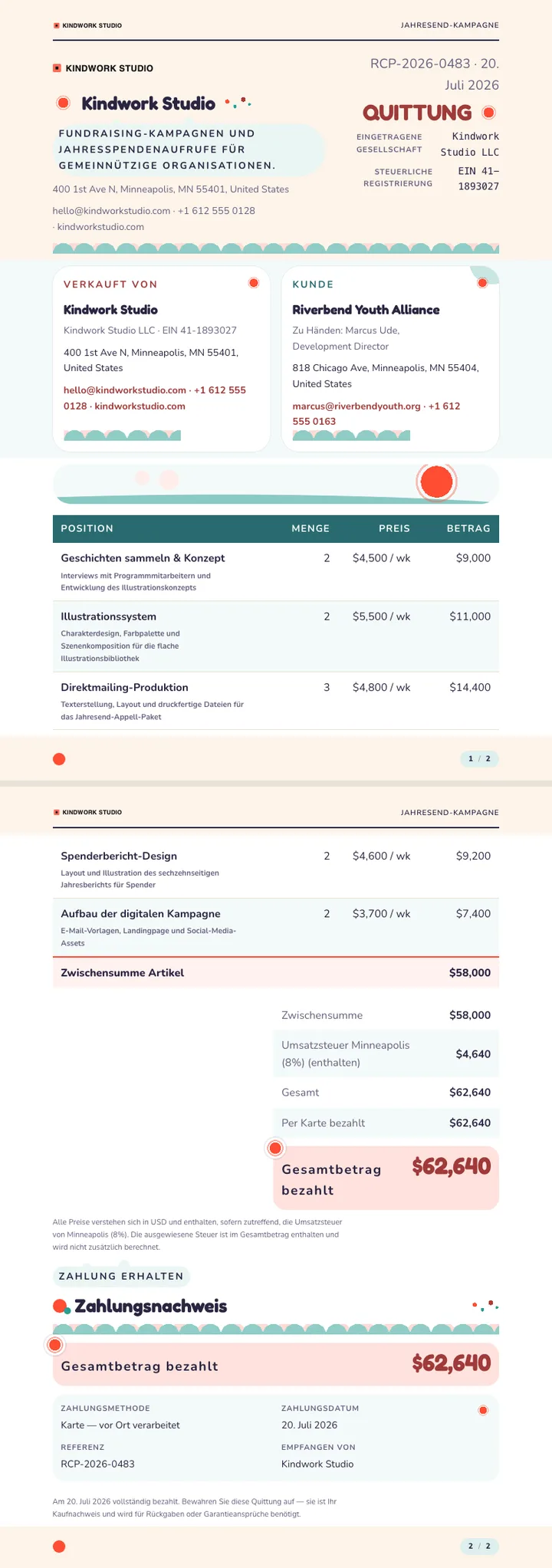The image size is (552, 1568).
Task: Click the red circle in page one footer
Action: coord(59,759)
